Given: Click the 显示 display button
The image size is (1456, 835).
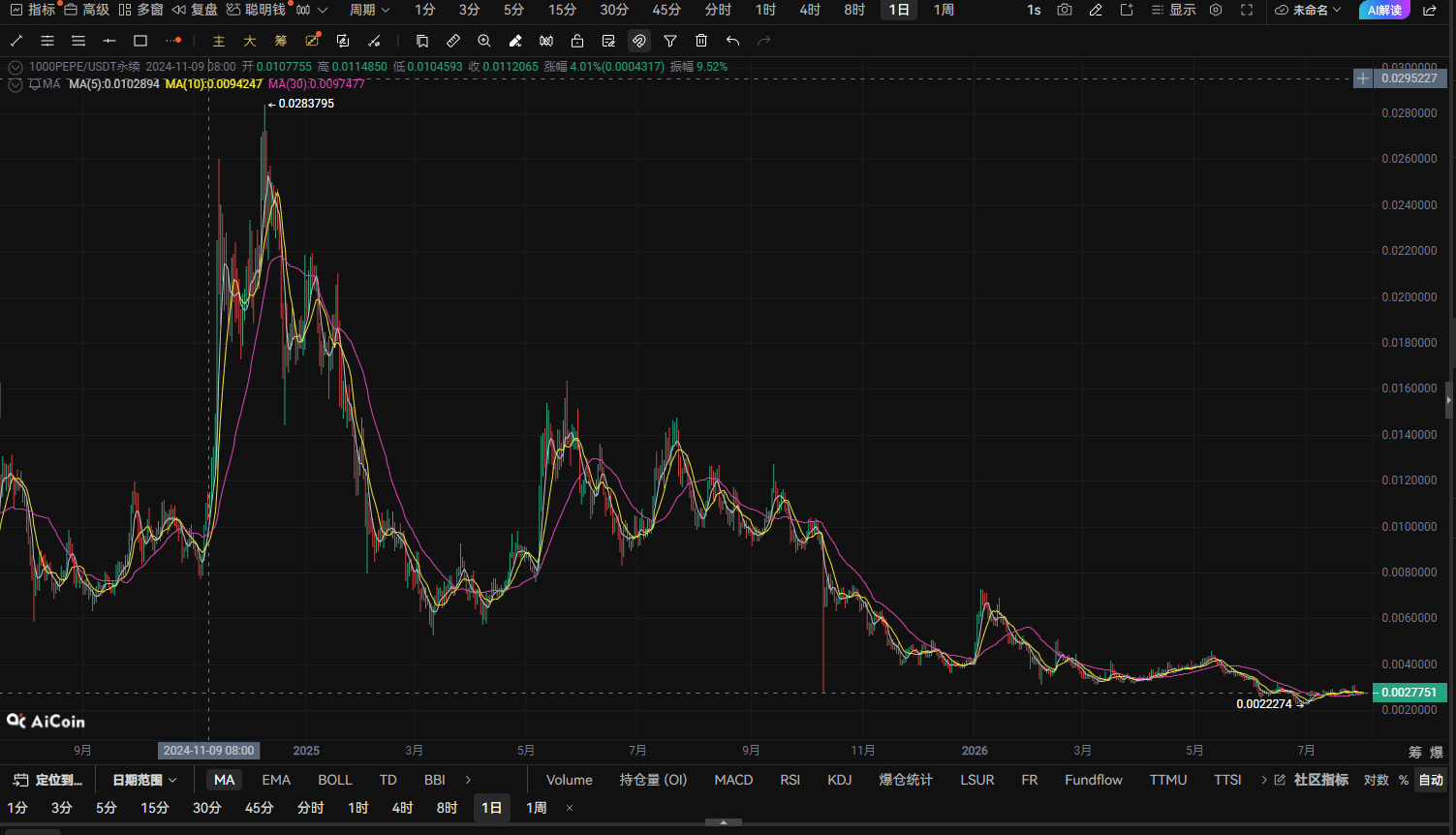Looking at the screenshot, I should pos(1173,10).
